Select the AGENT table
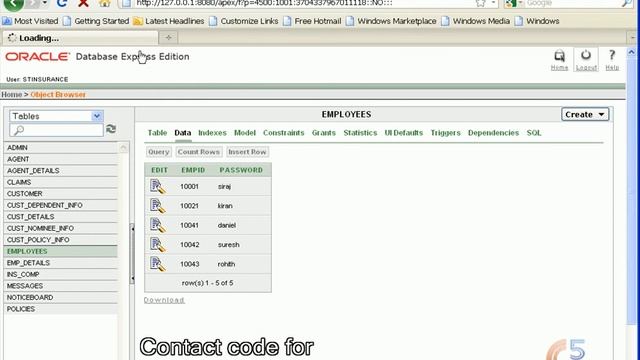This screenshot has width=640, height=360. [60, 159]
